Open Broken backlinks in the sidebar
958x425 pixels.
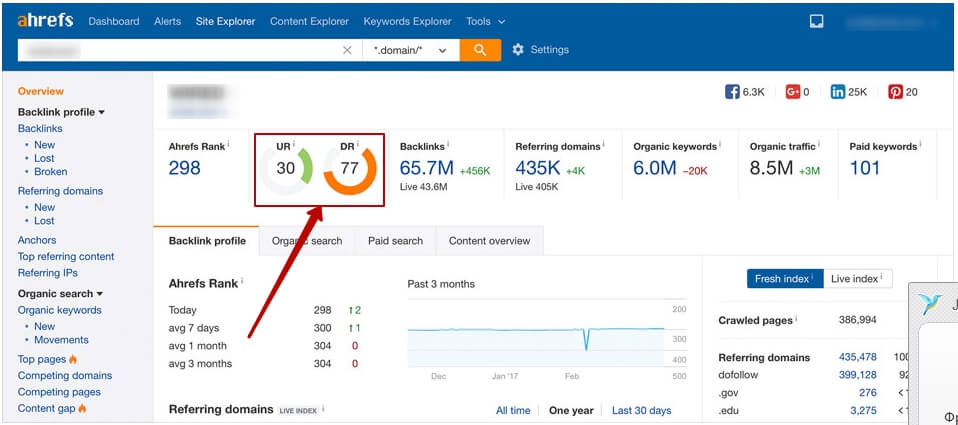(x=51, y=172)
